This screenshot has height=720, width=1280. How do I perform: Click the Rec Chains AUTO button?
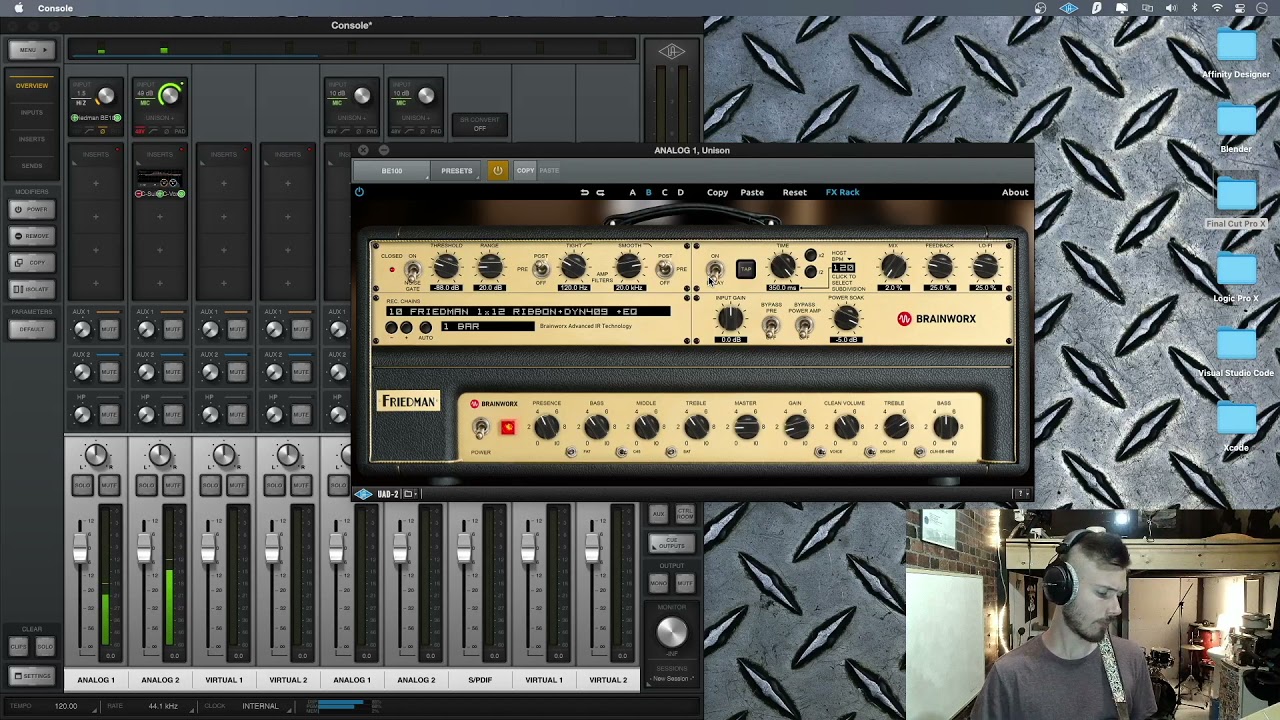pyautogui.click(x=425, y=328)
